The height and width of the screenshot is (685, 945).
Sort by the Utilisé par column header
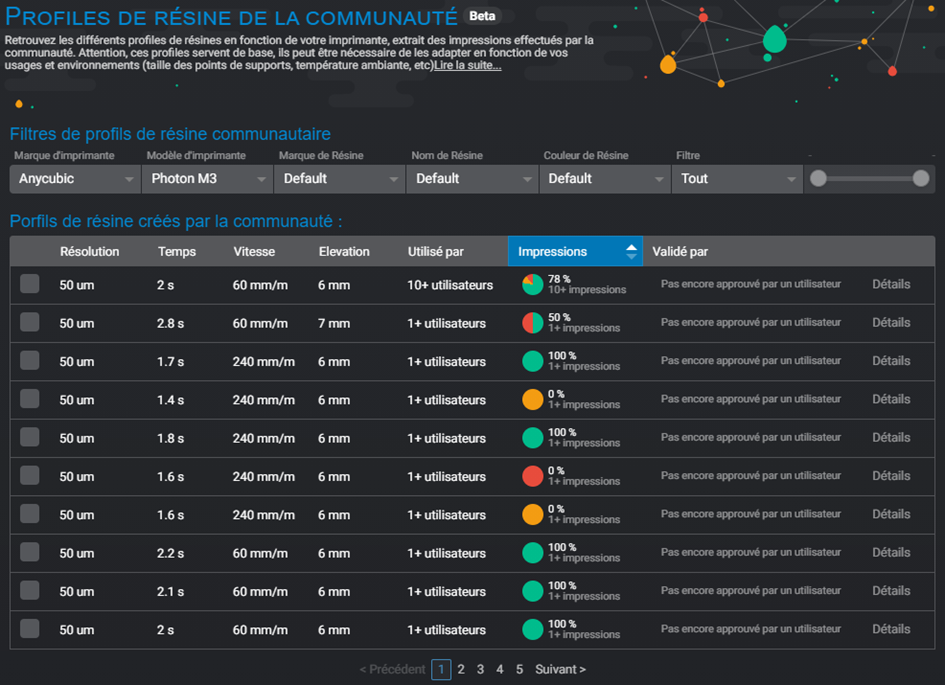coord(436,251)
